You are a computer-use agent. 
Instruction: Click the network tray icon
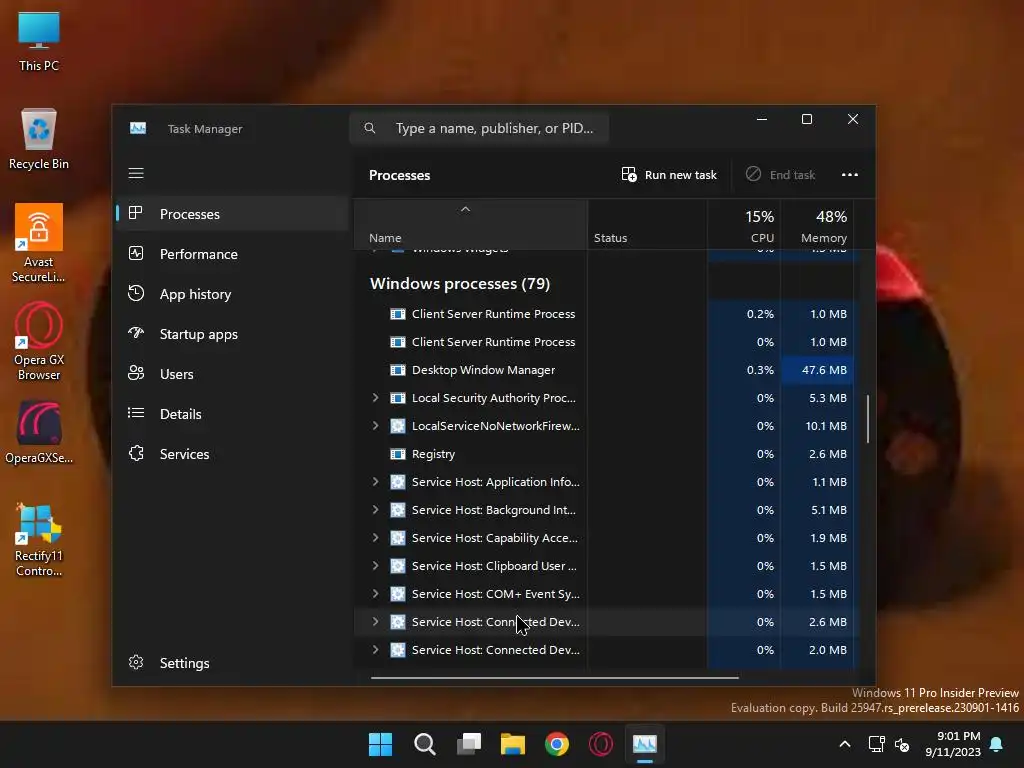point(876,744)
